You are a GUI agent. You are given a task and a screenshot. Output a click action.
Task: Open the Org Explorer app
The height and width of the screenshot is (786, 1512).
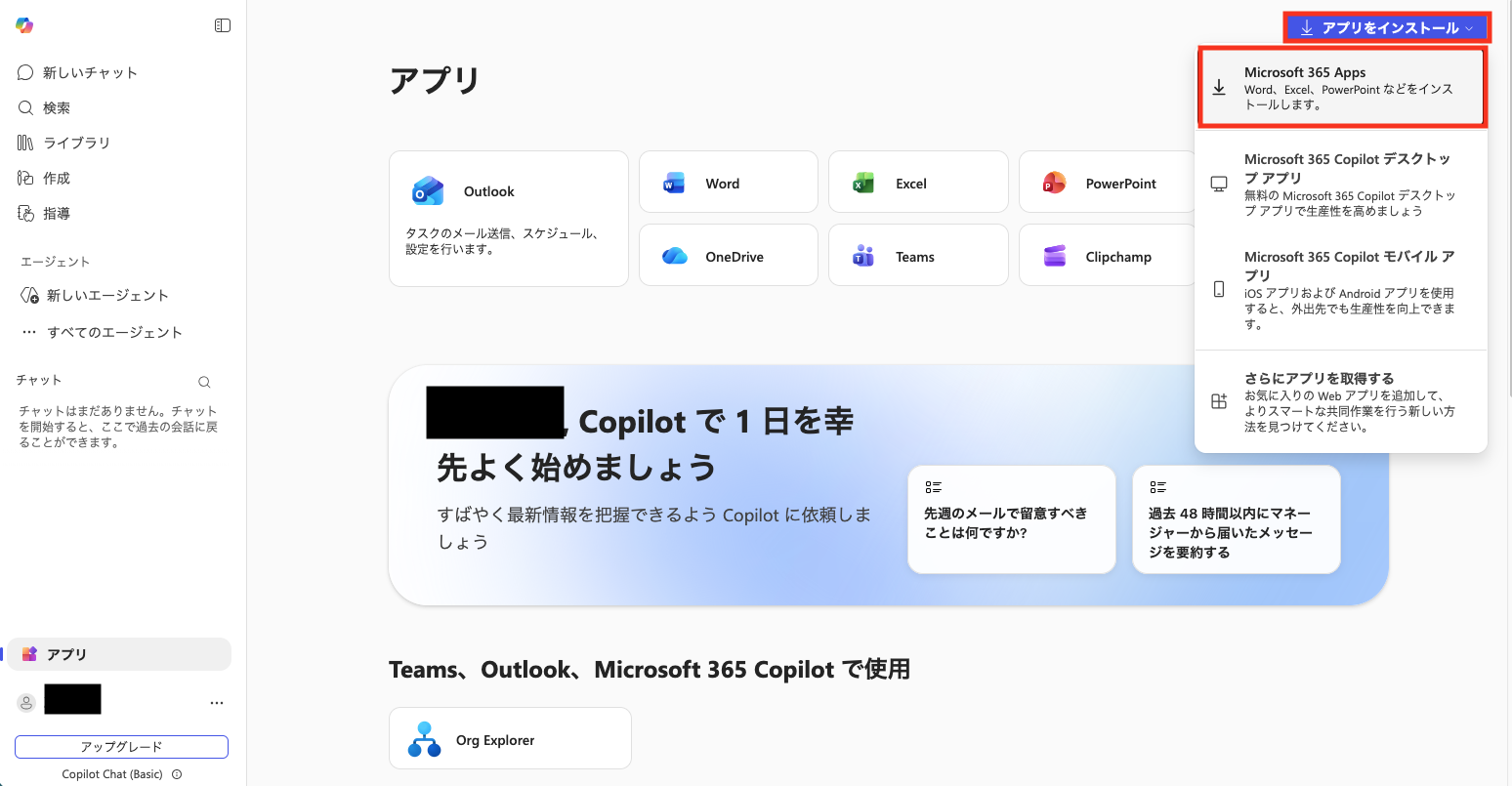pos(509,739)
